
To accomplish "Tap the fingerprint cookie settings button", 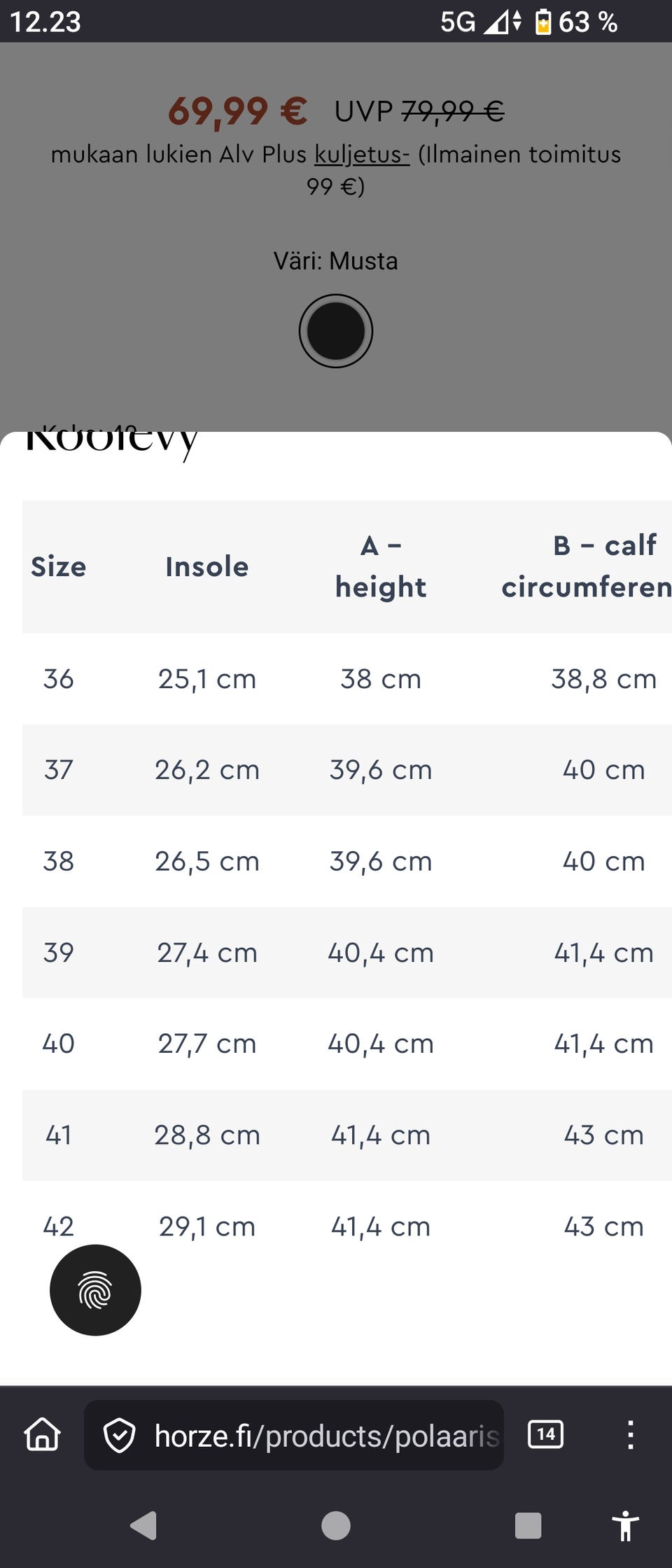I will coord(95,1289).
